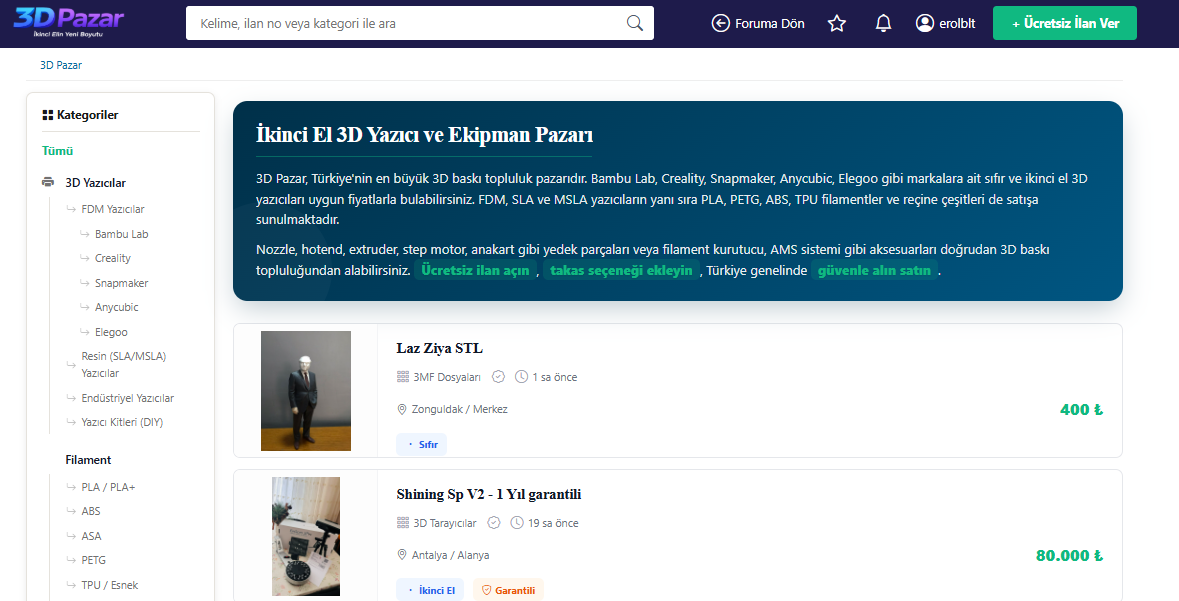
Task: Click the Ücretsiz ilan açın link
Action: pyautogui.click(x=475, y=270)
